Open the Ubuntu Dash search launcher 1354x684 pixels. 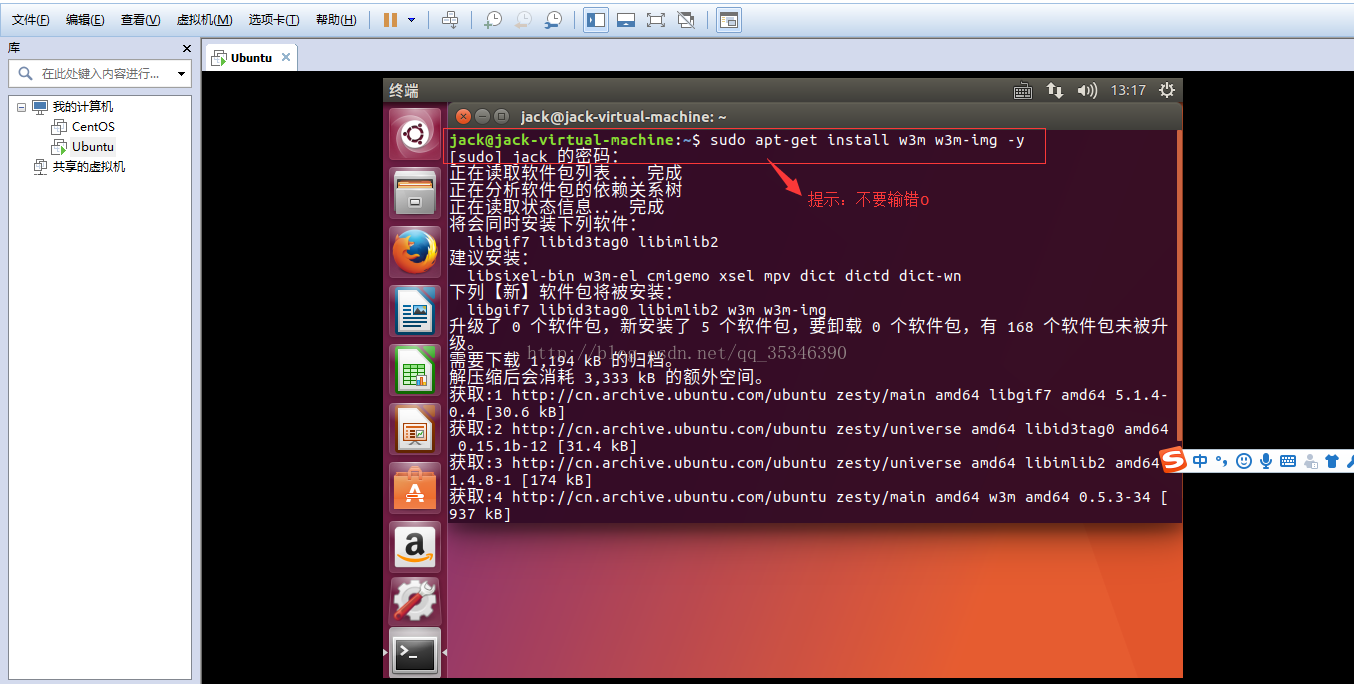(x=415, y=134)
